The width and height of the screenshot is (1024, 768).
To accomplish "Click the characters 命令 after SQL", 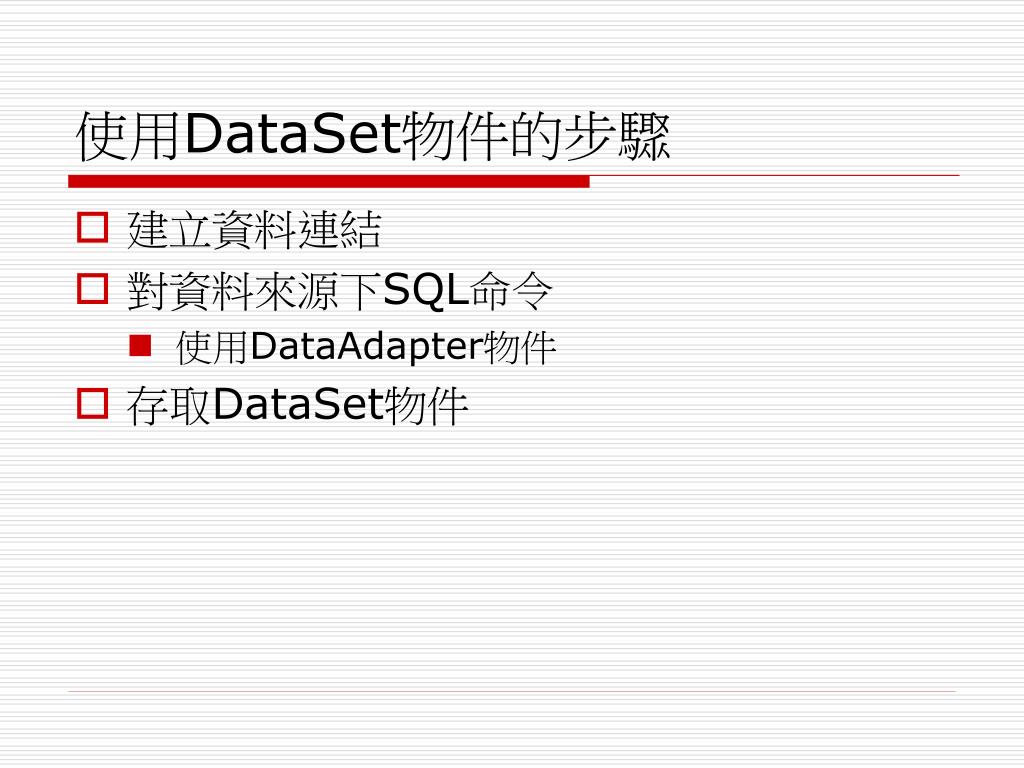I will tap(511, 291).
